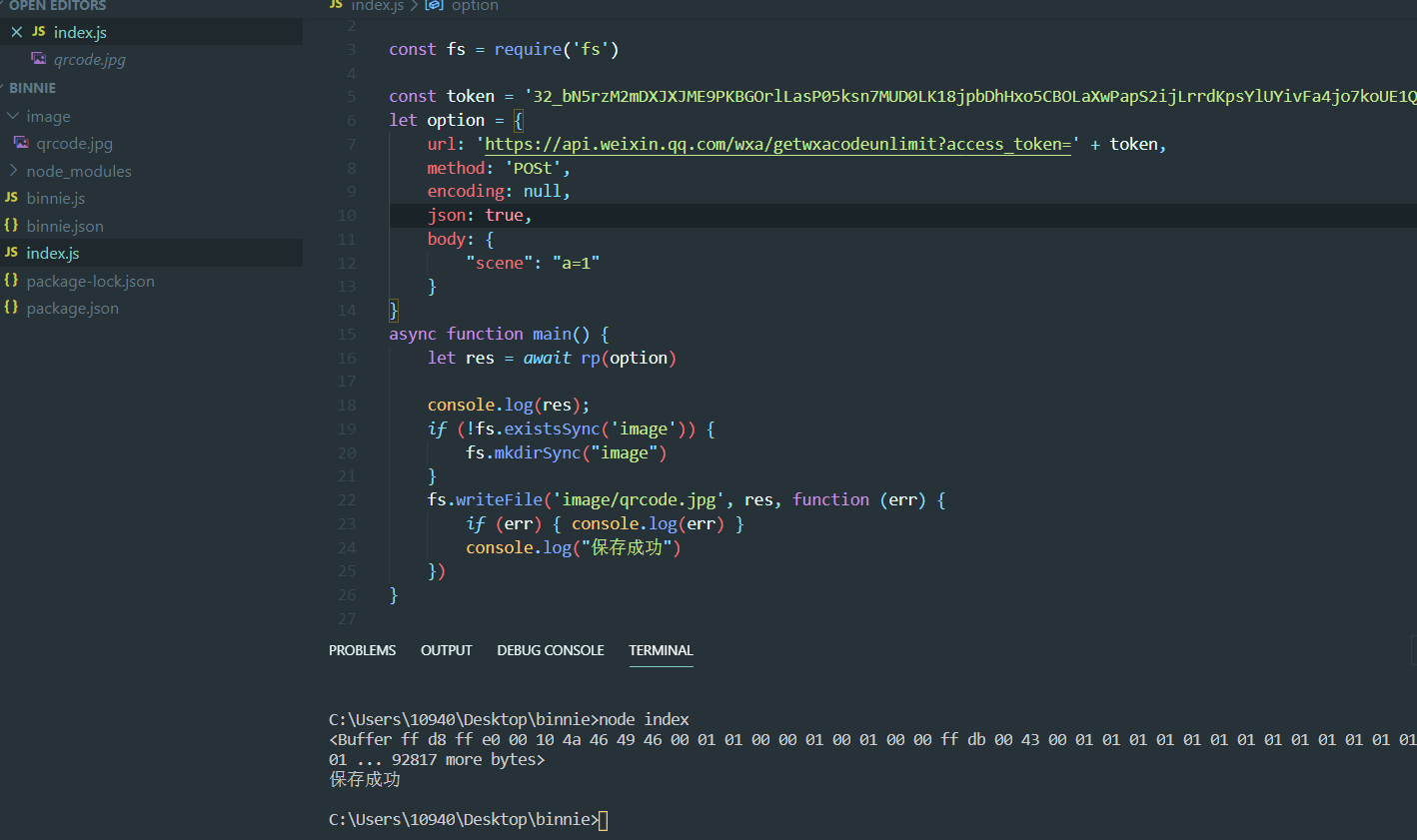The height and width of the screenshot is (840, 1417).
Task: Click console.log(err) in the code
Action: click(649, 523)
